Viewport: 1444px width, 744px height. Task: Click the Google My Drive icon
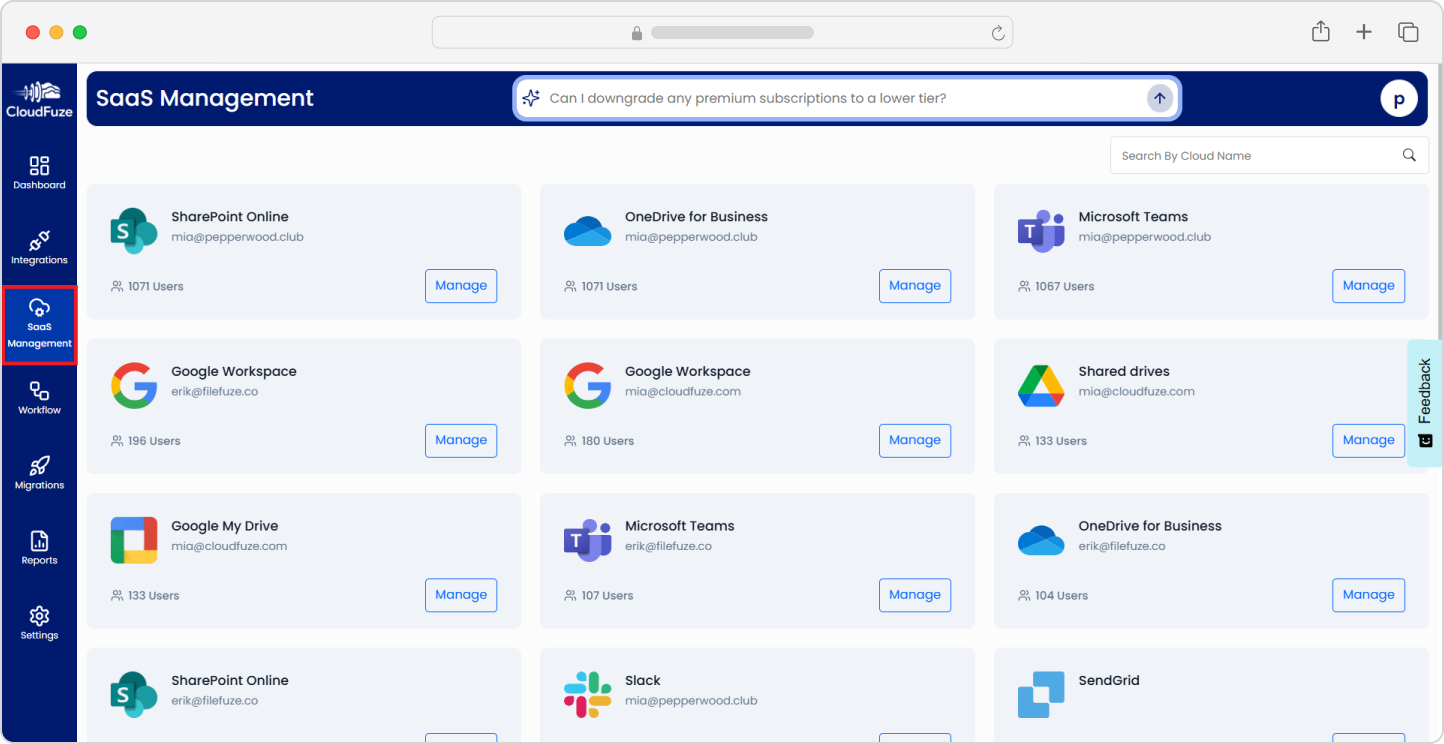[x=134, y=541]
